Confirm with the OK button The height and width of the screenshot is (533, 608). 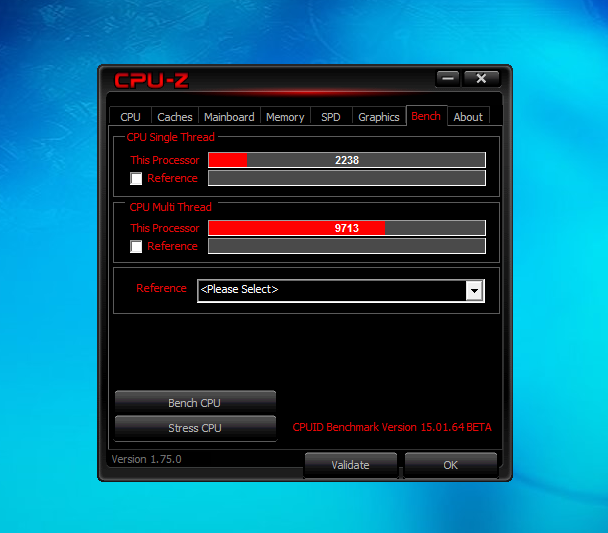(x=451, y=465)
